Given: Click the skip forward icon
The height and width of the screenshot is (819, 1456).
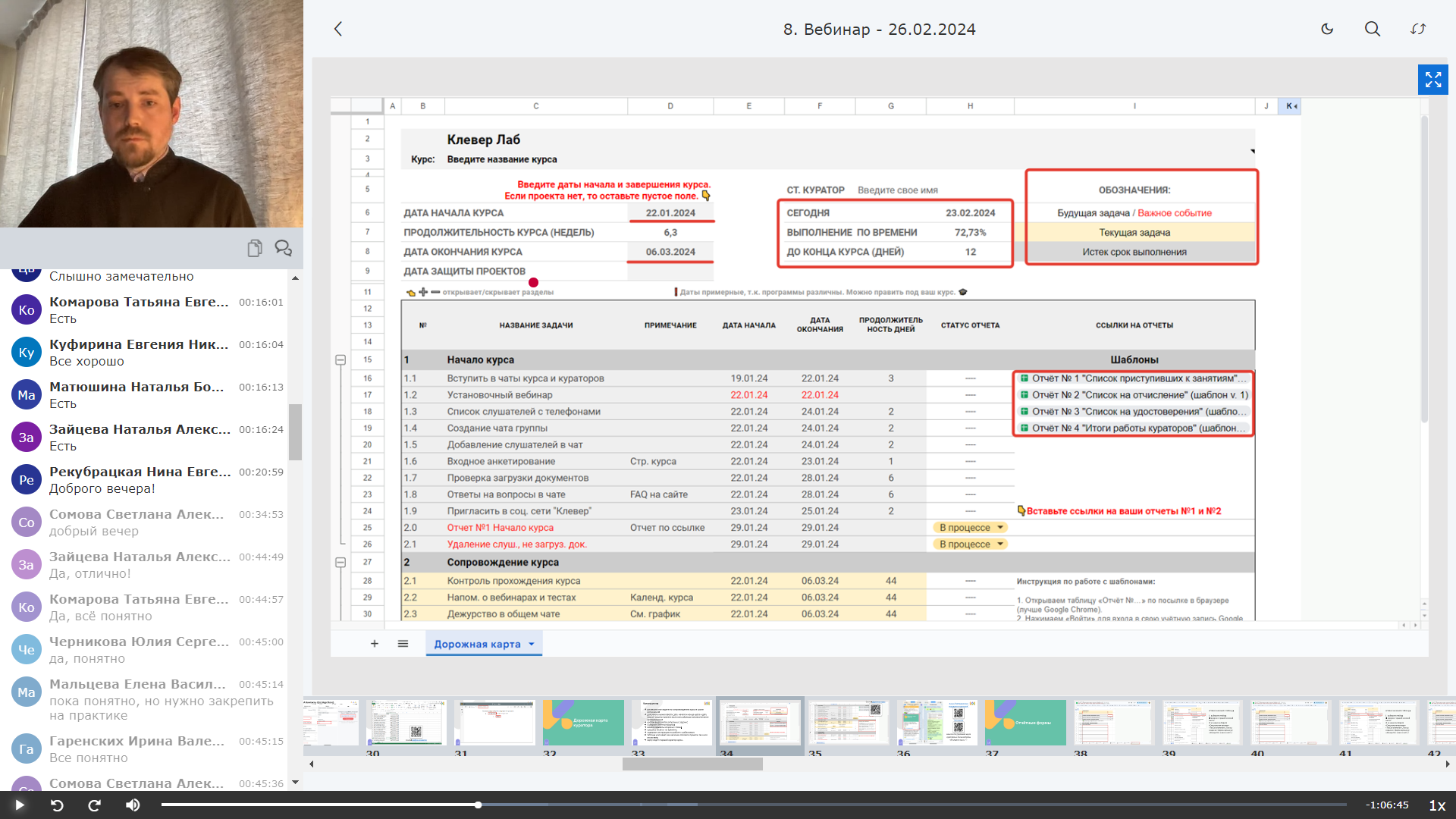Looking at the screenshot, I should pyautogui.click(x=95, y=805).
